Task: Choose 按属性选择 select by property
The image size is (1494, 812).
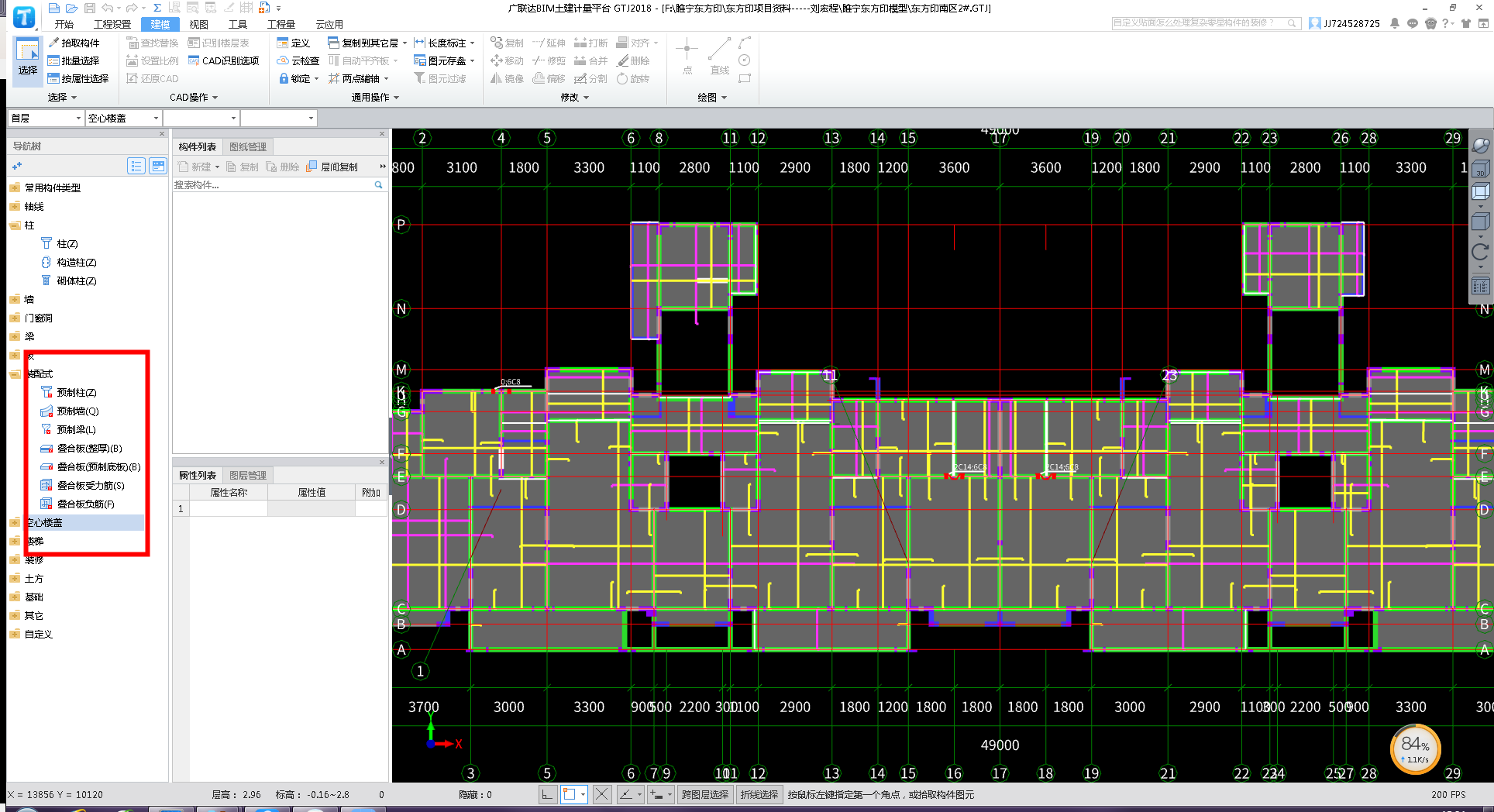Action: click(78, 78)
